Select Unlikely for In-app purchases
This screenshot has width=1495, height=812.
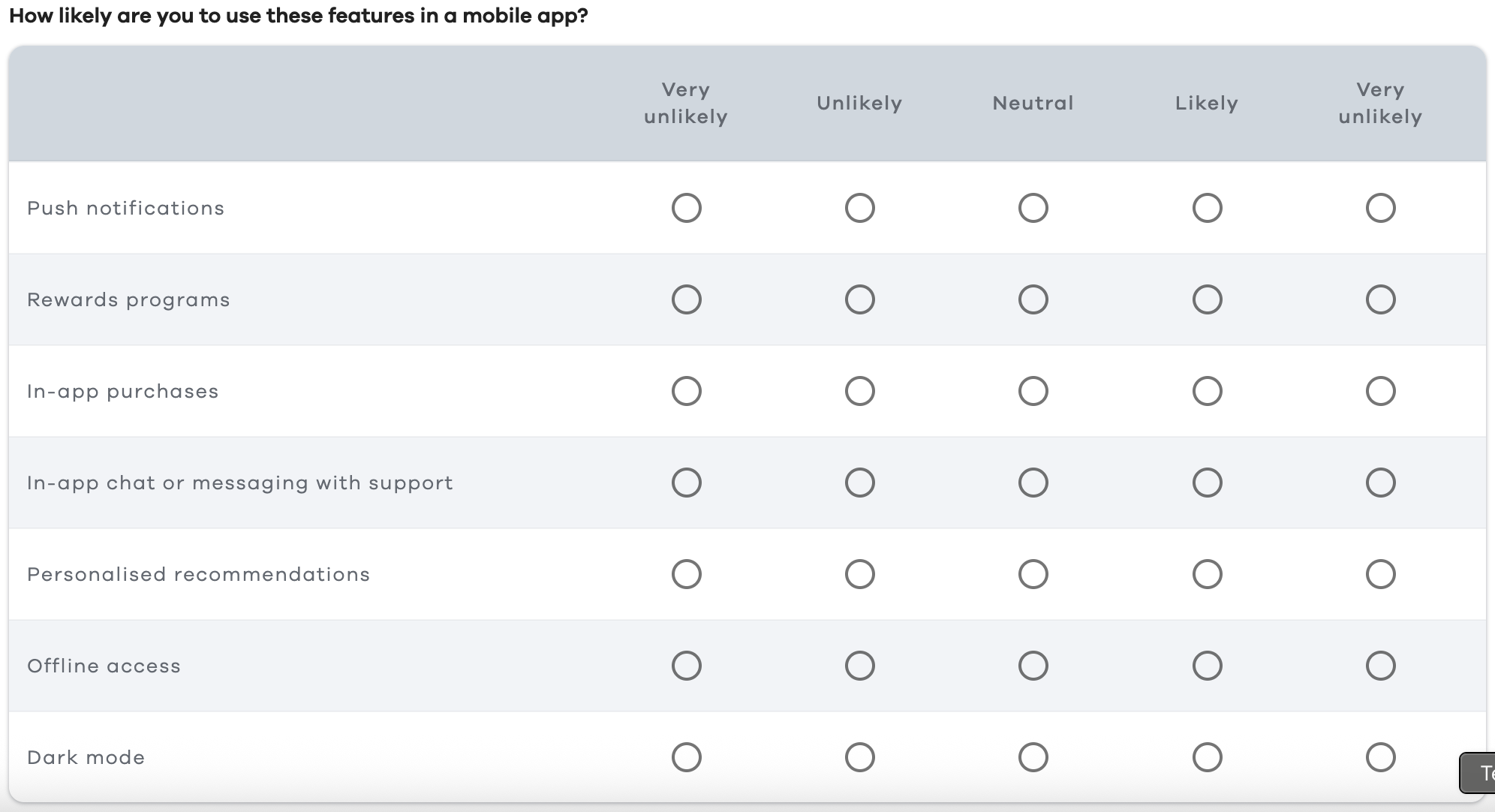pyautogui.click(x=861, y=391)
